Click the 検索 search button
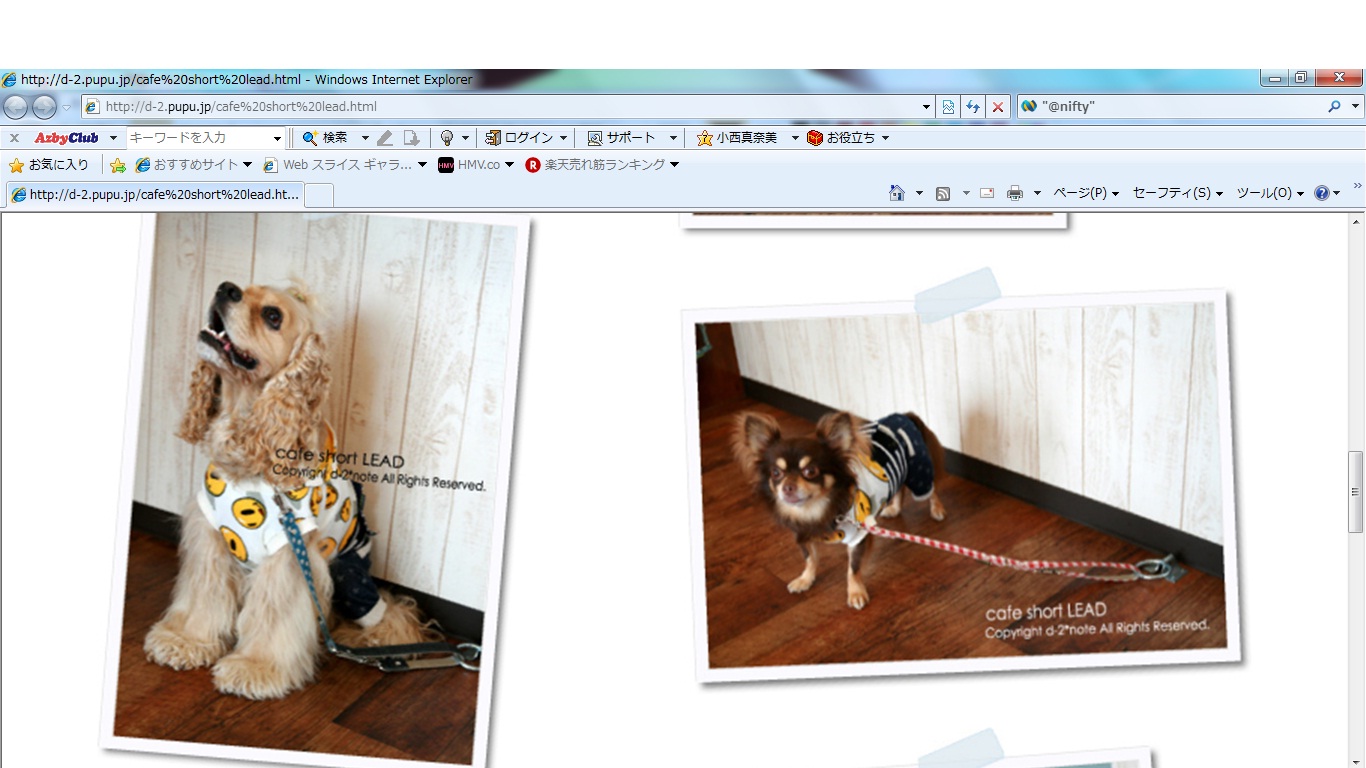The width and height of the screenshot is (1366, 768). click(x=326, y=138)
